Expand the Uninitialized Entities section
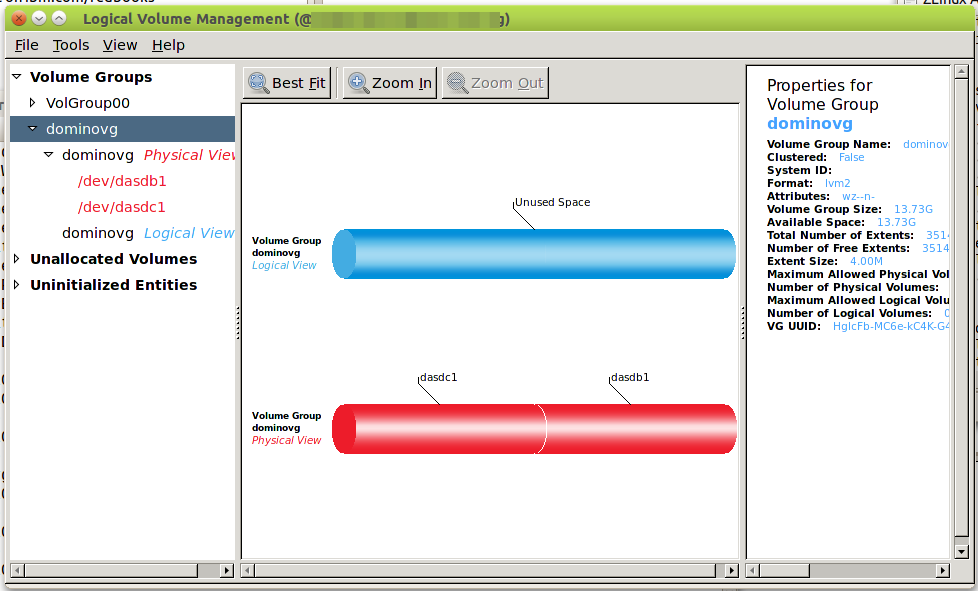The width and height of the screenshot is (978, 591). click(x=17, y=285)
